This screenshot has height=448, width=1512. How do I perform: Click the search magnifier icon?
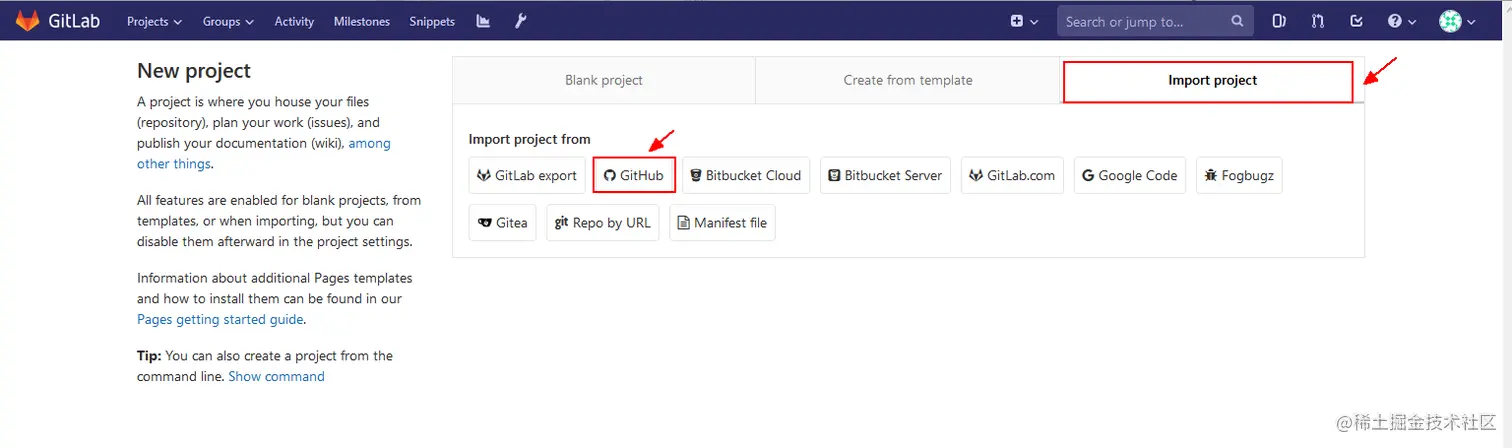pos(1237,21)
